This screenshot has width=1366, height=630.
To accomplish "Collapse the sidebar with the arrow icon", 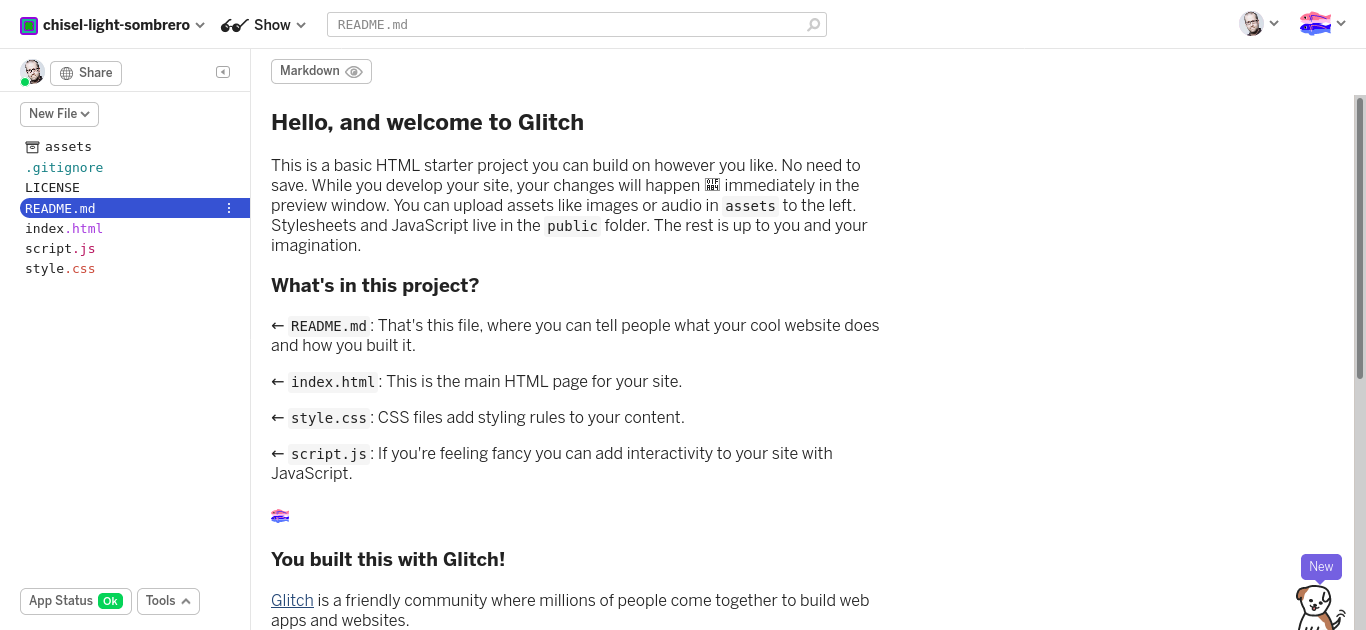I will pyautogui.click(x=223, y=72).
